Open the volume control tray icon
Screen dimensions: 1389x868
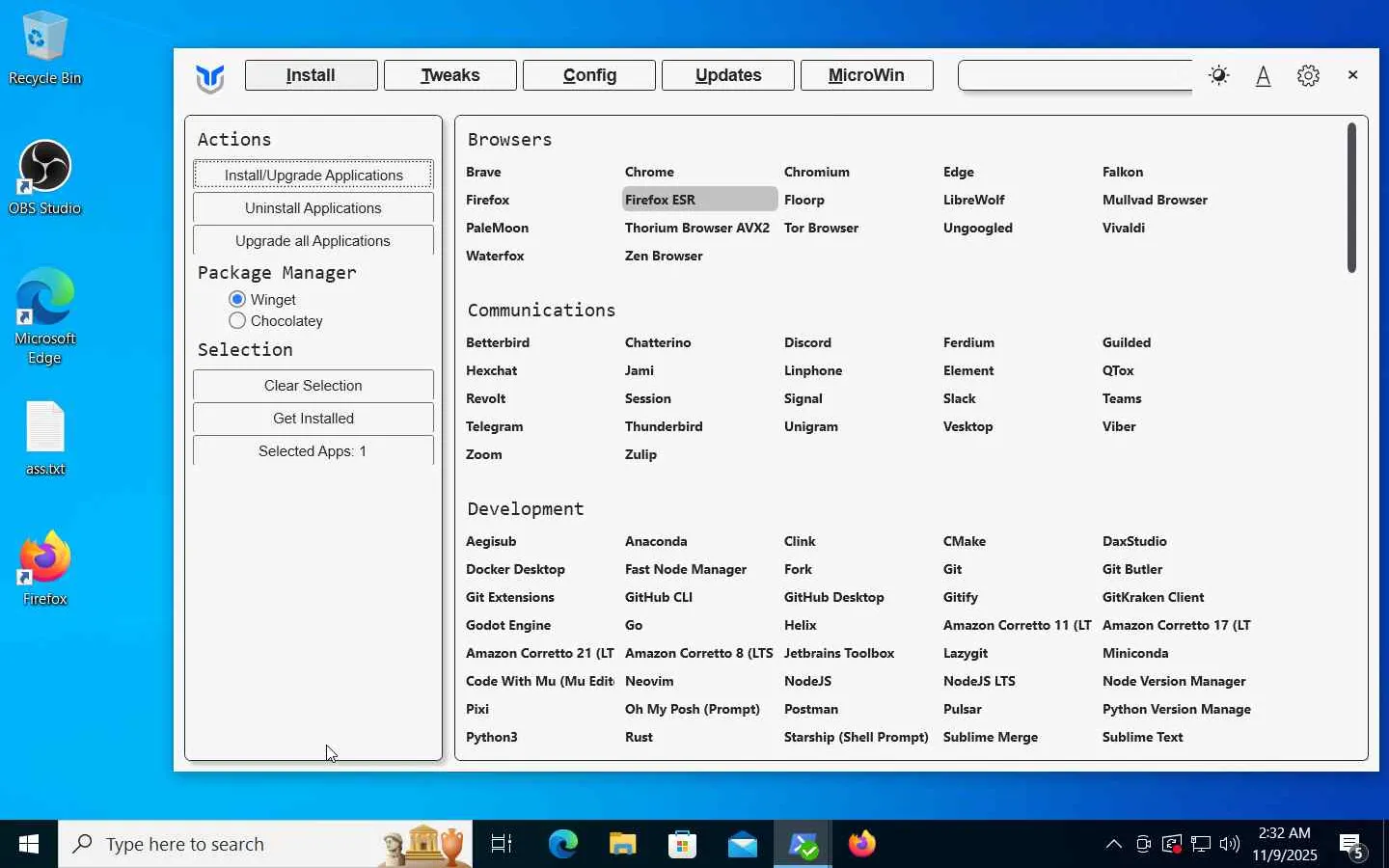tap(1230, 845)
